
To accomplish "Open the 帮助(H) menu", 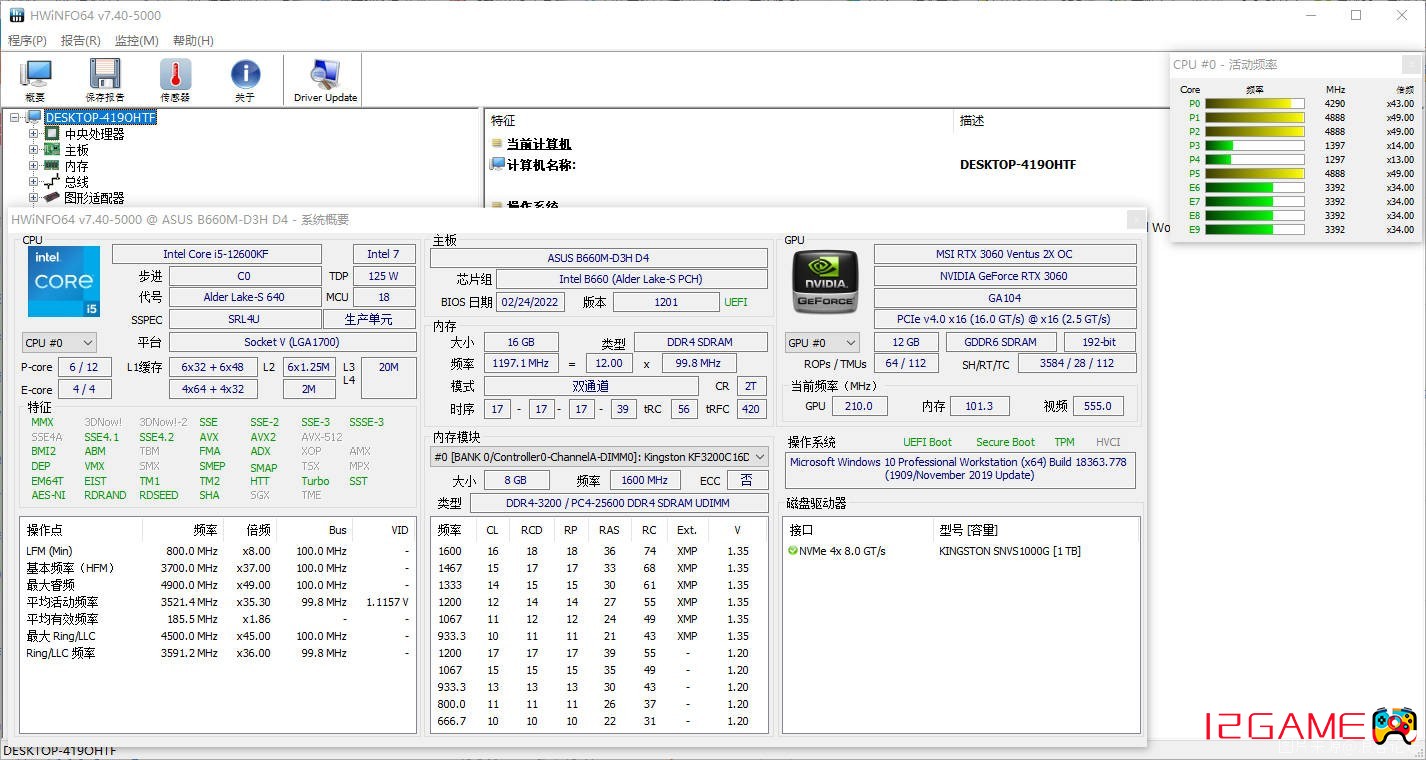I will pos(193,41).
